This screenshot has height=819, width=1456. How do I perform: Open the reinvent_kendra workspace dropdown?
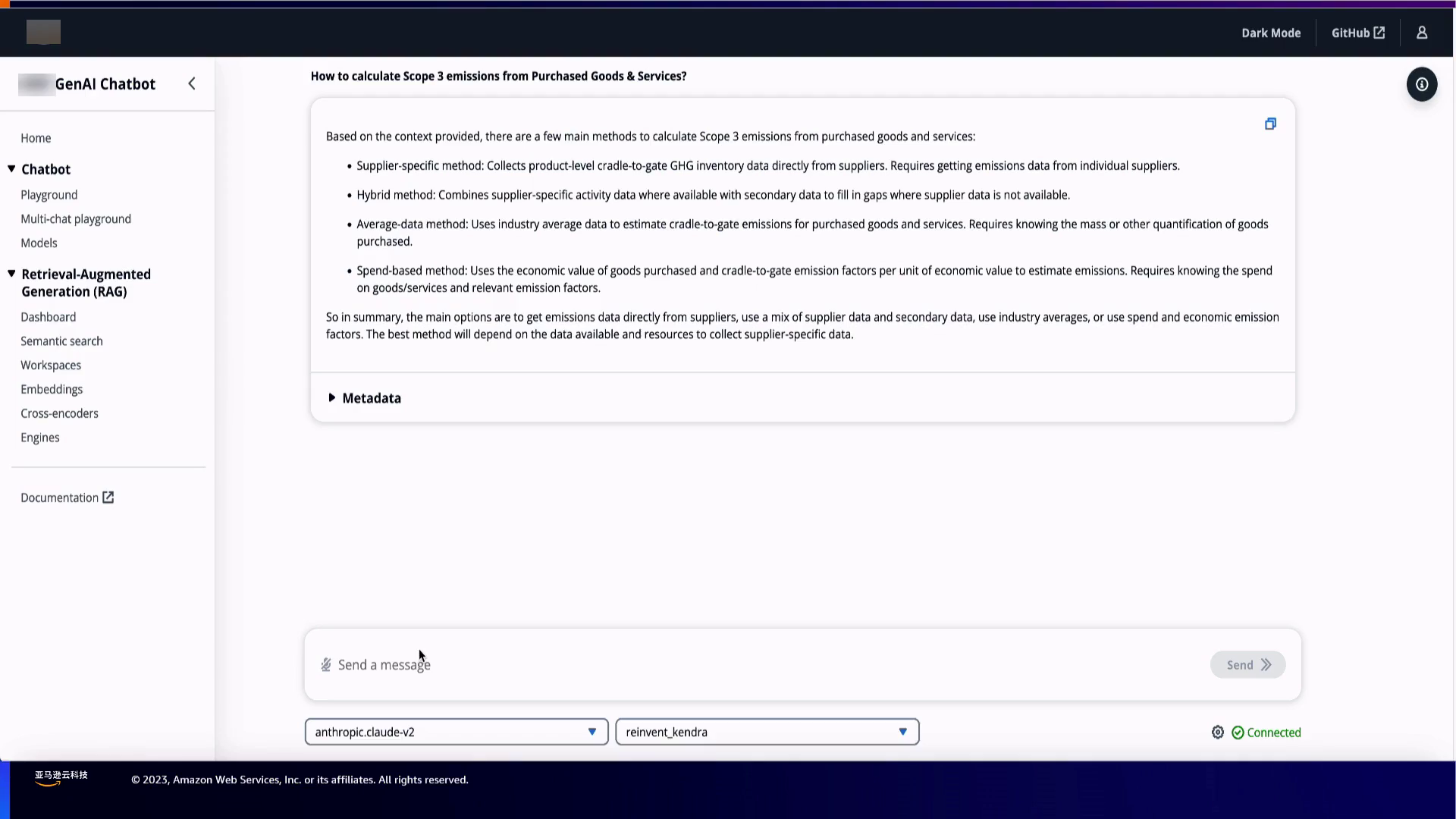[767, 732]
